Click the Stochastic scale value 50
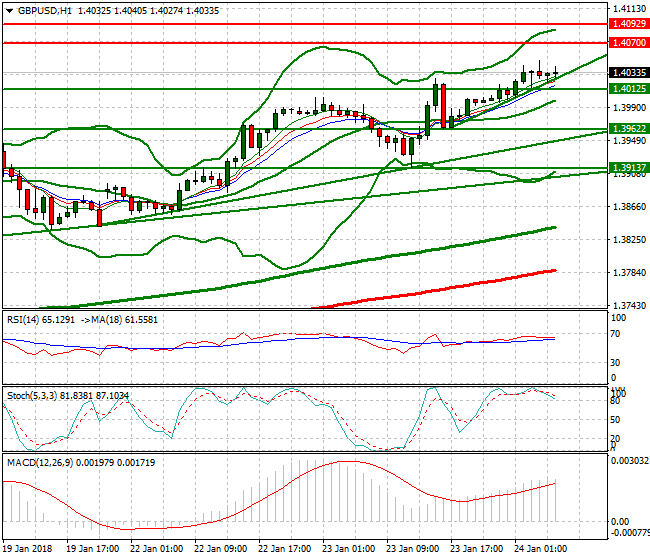This screenshot has width=650, height=560. pyautogui.click(x=616, y=420)
